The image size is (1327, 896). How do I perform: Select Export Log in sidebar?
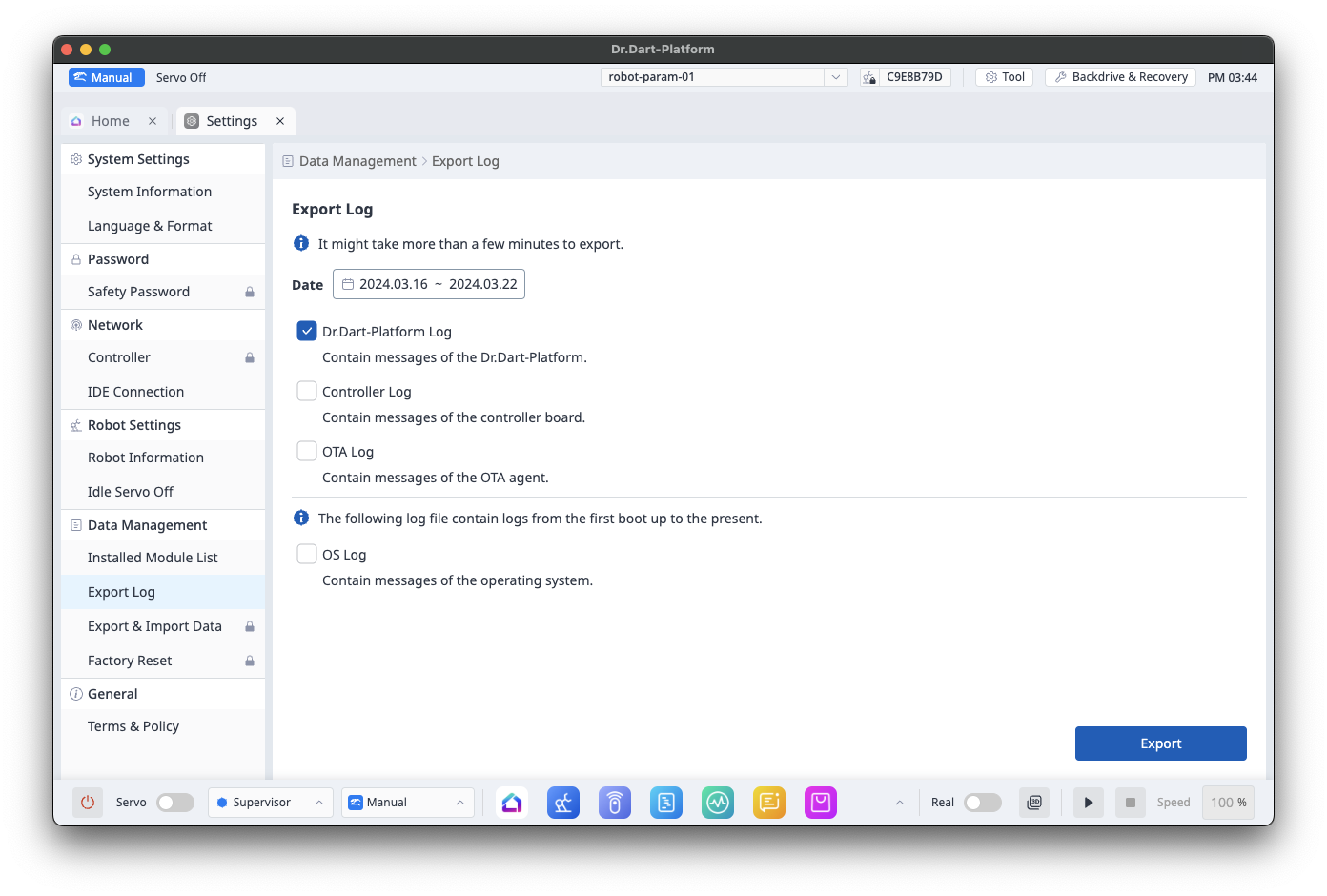tap(163, 592)
